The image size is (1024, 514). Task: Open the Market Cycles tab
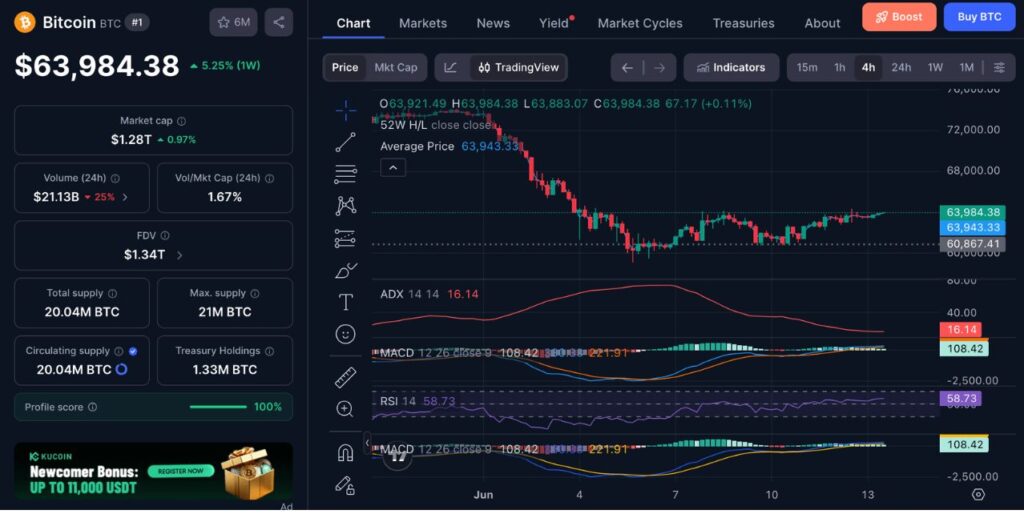coord(640,23)
